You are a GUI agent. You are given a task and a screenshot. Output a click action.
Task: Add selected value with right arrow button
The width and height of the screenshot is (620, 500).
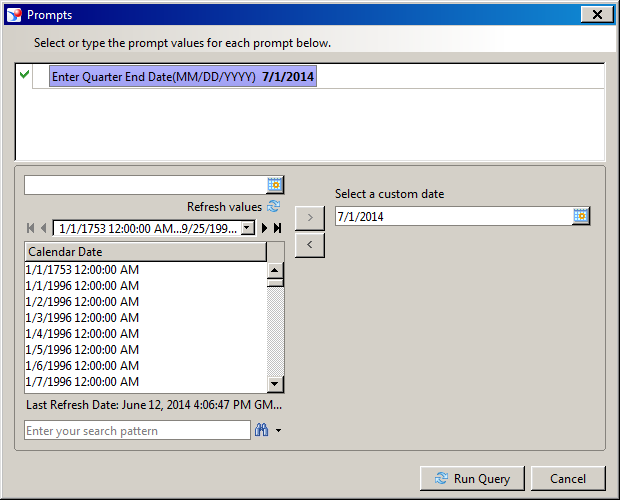tap(309, 217)
